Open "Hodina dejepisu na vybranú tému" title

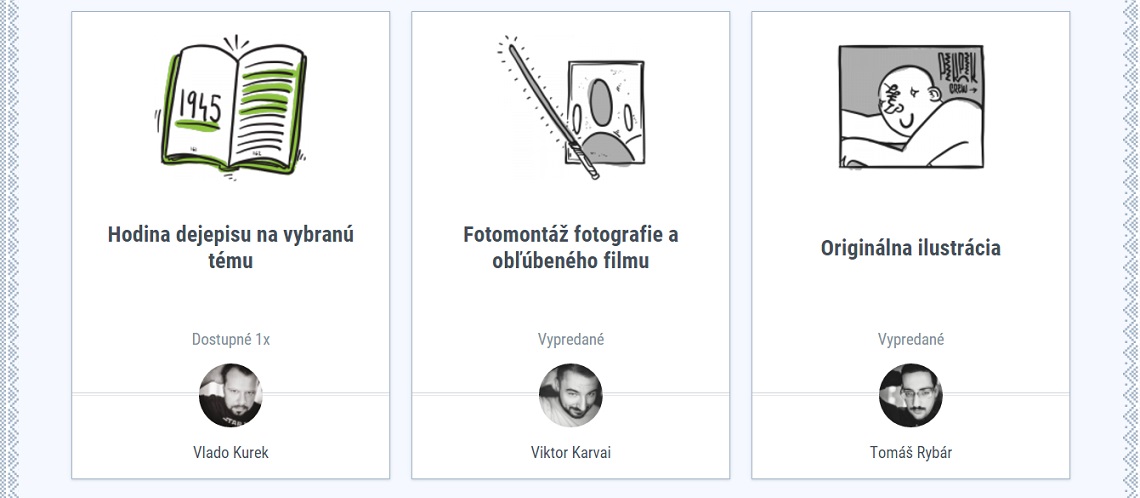[x=231, y=248]
